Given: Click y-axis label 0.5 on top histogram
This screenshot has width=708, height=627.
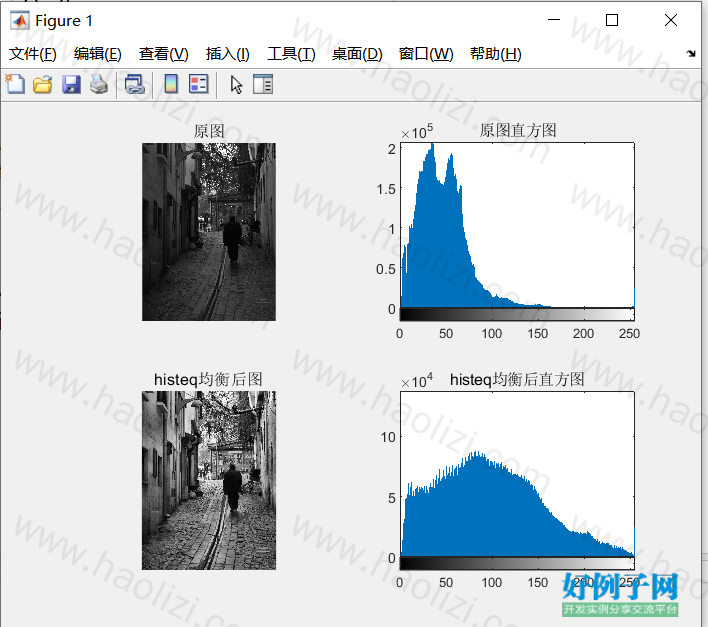Looking at the screenshot, I should [386, 269].
